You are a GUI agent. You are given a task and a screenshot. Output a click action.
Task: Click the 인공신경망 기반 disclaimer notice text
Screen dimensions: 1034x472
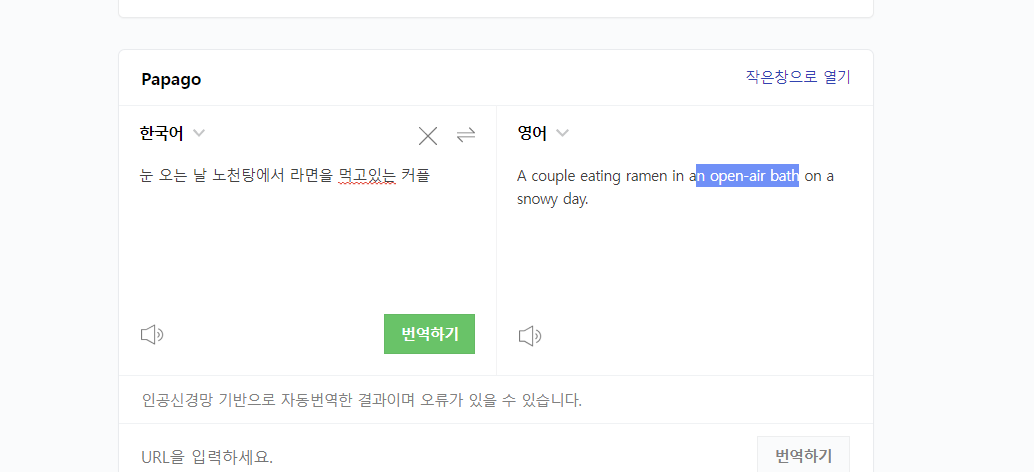pyautogui.click(x=362, y=400)
